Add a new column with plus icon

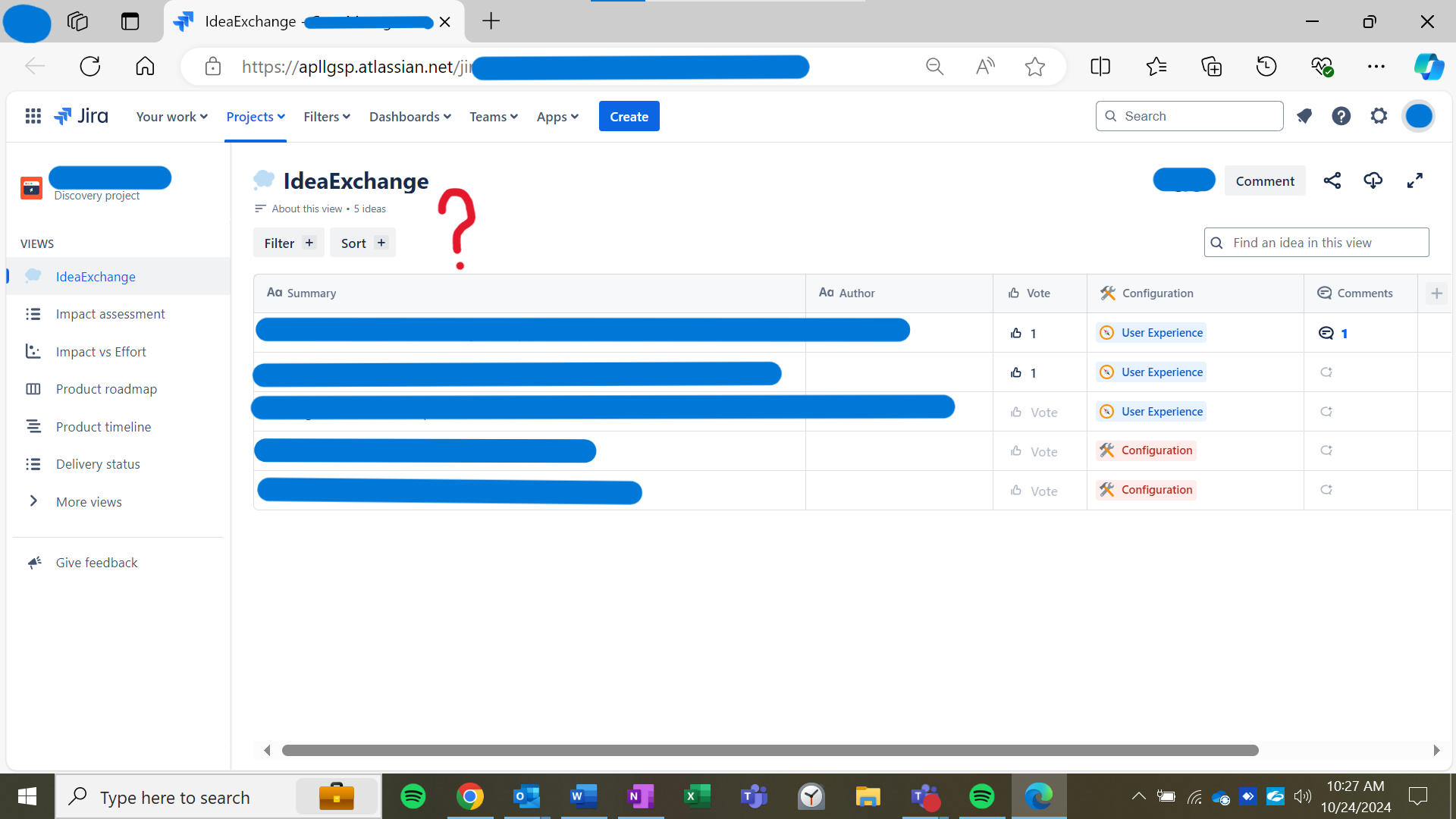1436,293
